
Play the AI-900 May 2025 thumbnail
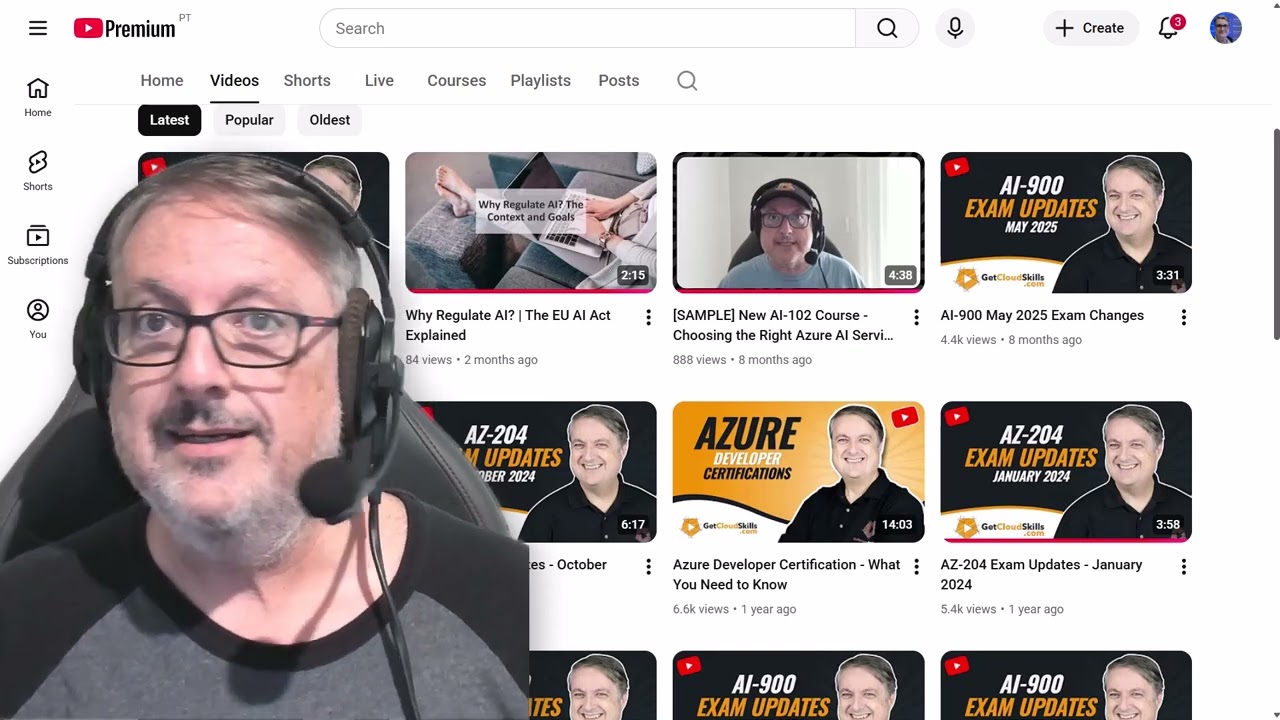(x=1066, y=222)
